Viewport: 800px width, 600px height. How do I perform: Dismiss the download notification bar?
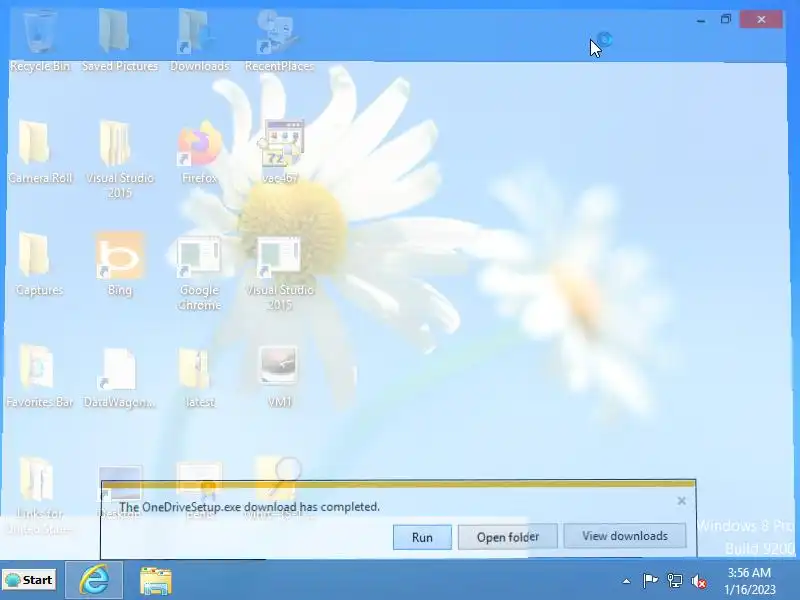tap(681, 501)
